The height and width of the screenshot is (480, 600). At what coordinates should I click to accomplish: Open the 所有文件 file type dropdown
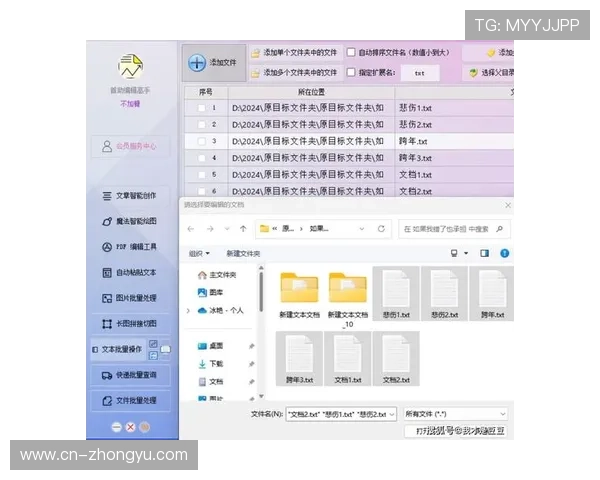[x=455, y=413]
